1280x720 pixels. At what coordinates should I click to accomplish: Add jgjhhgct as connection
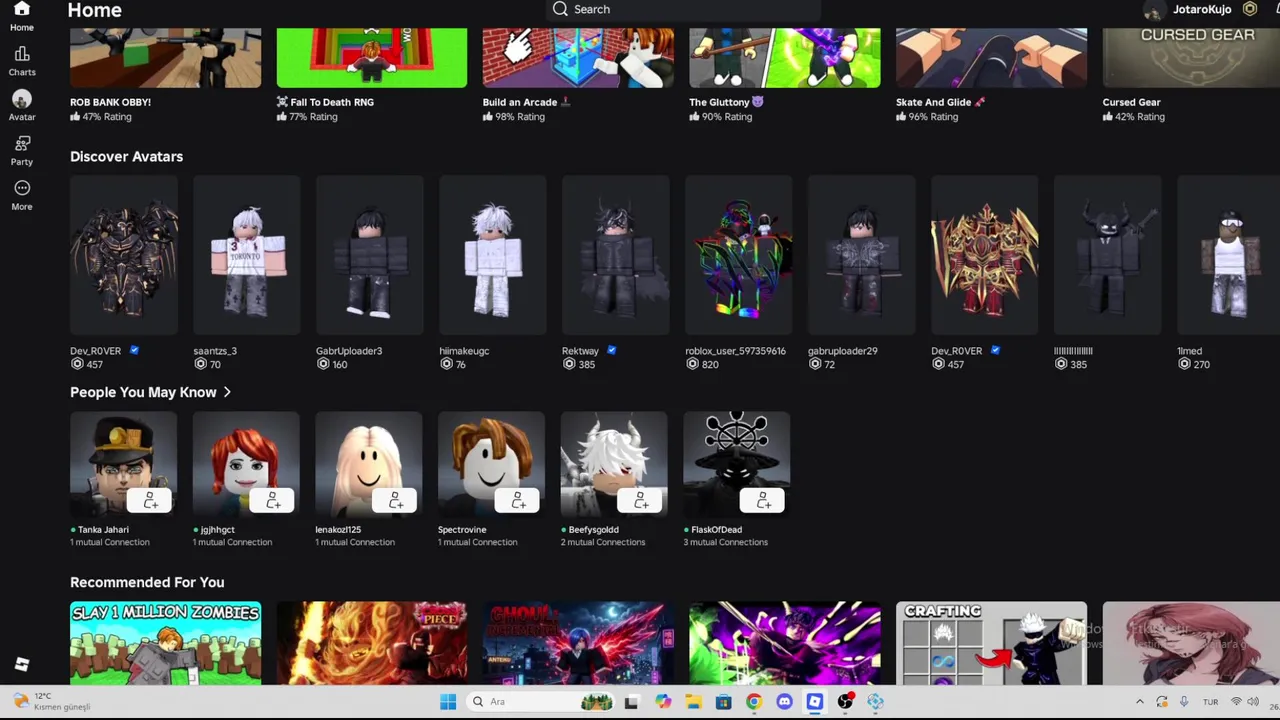coord(273,500)
